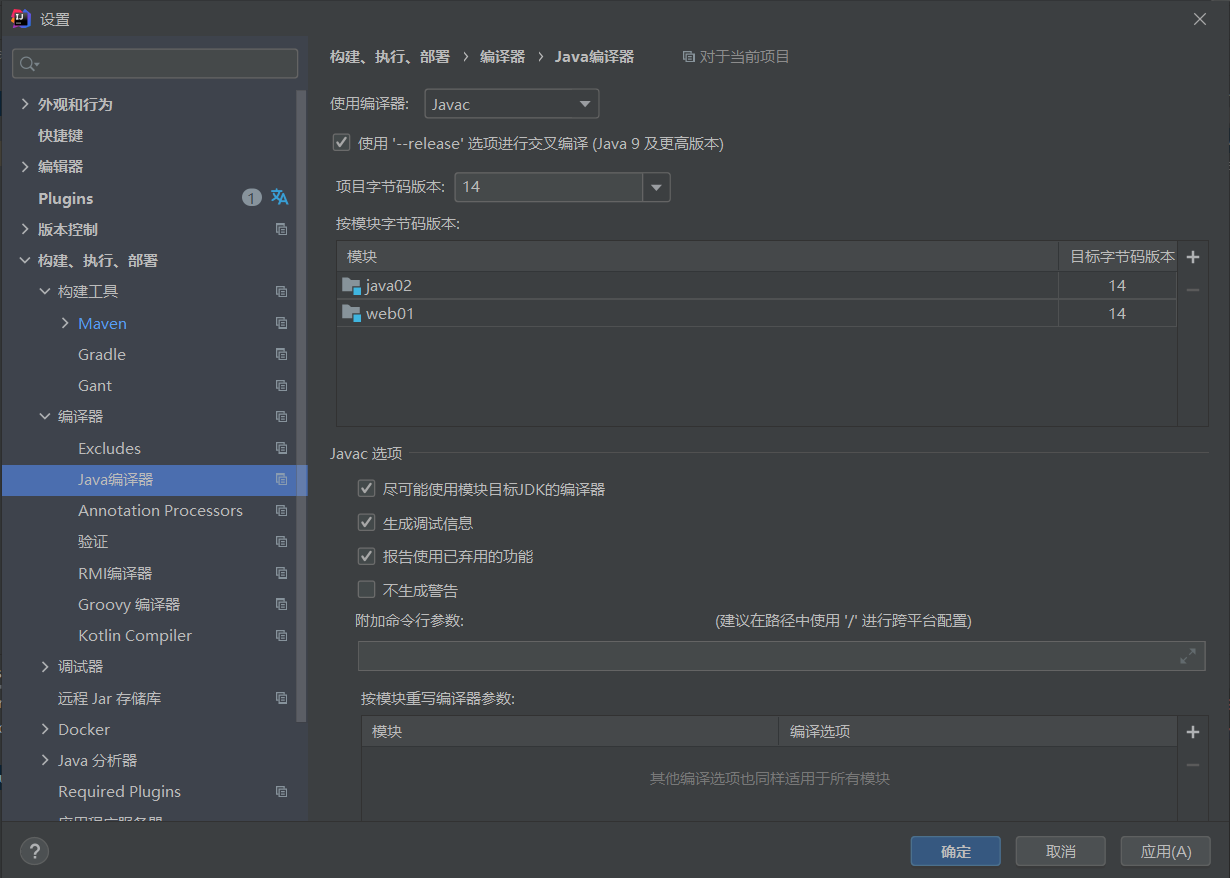Viewport: 1230px width, 878px height.
Task: Click the 编译器 breadcrumb link
Action: click(502, 57)
